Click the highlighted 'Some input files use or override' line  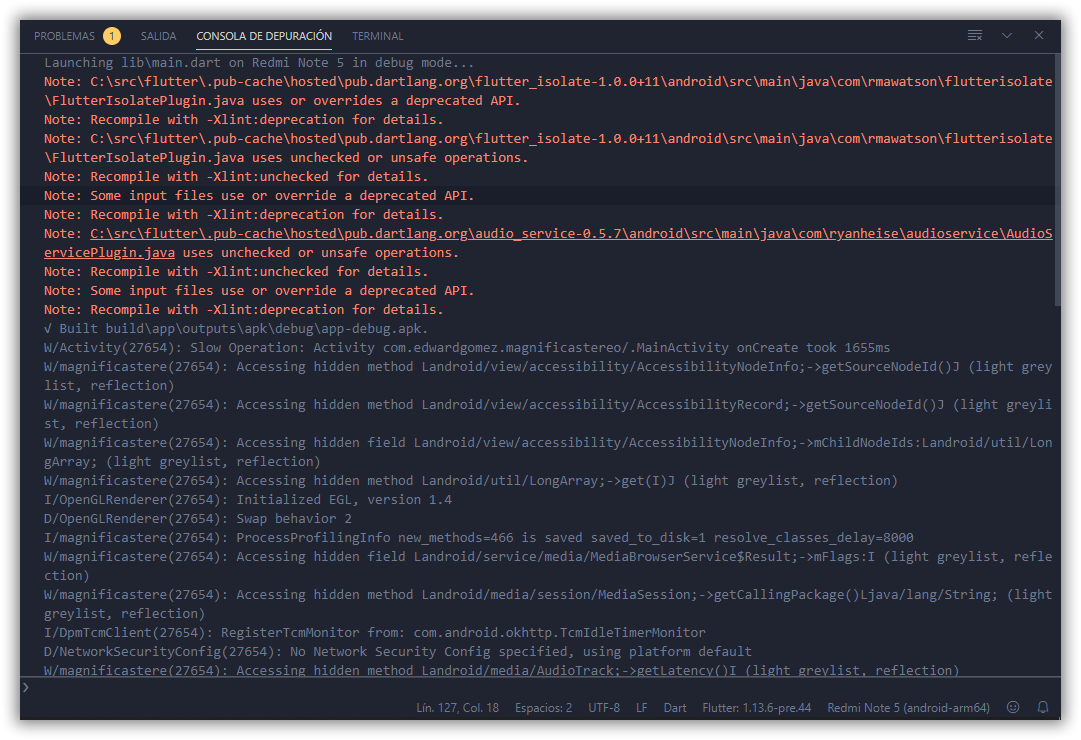point(259,196)
